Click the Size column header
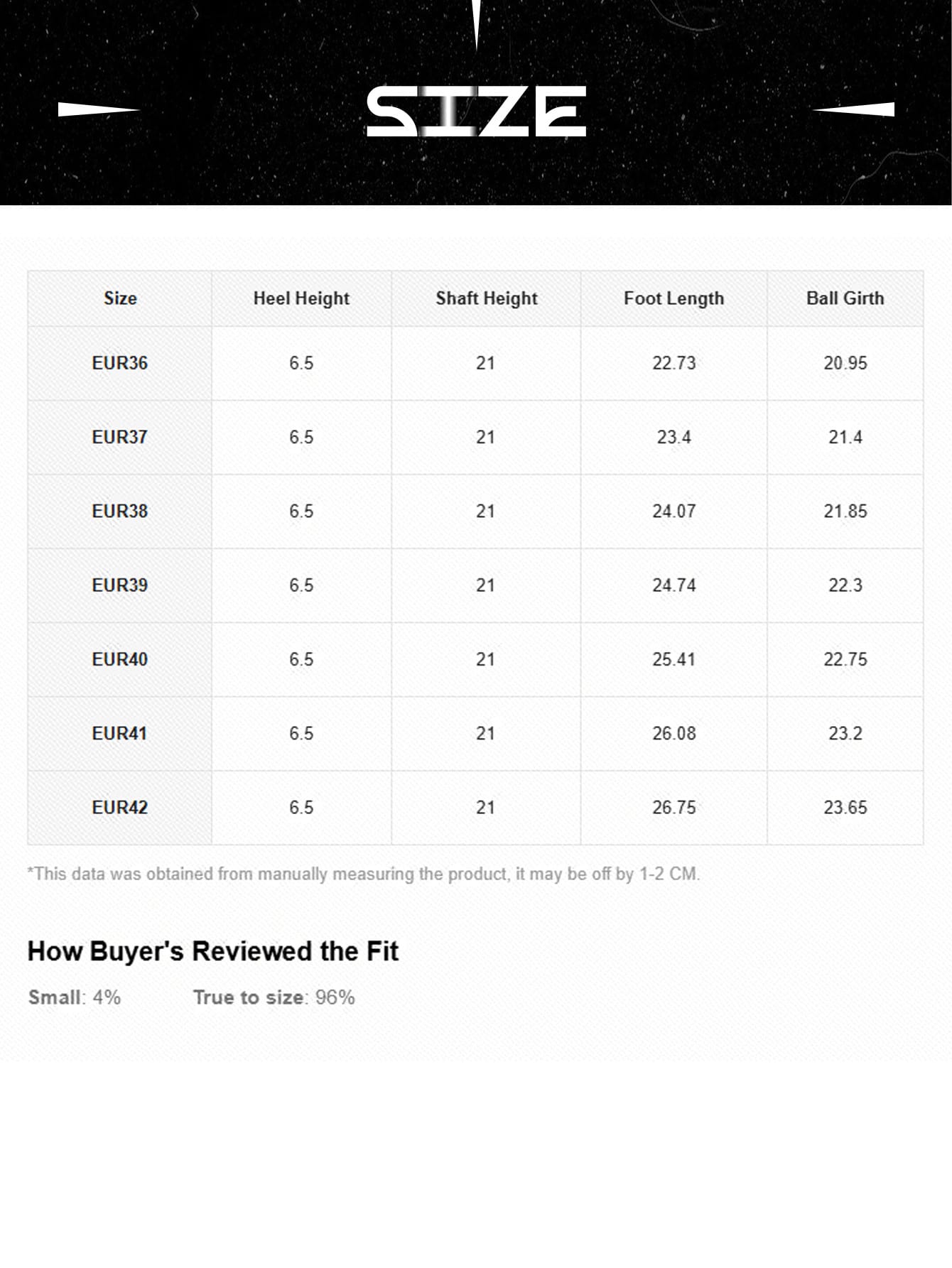Screen dimensions: 952x1268 [x=120, y=298]
